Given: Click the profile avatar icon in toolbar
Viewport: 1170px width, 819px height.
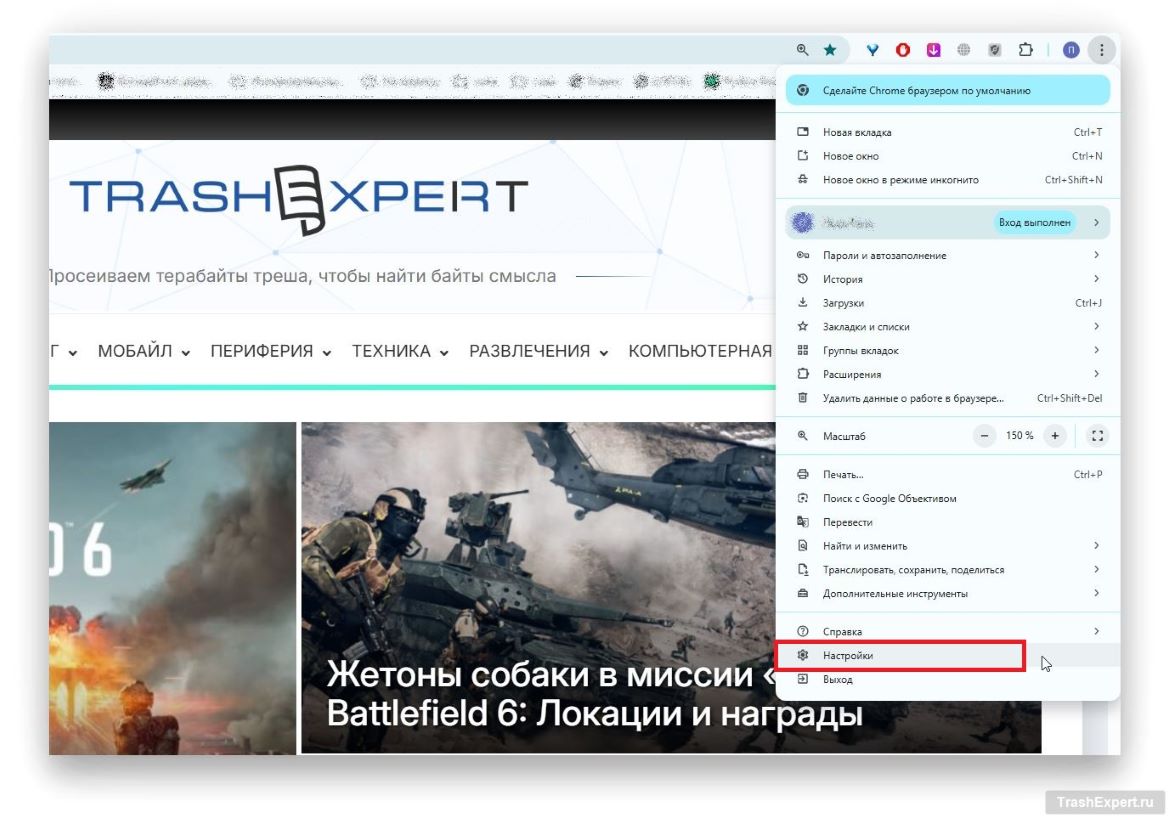Looking at the screenshot, I should [x=1071, y=50].
